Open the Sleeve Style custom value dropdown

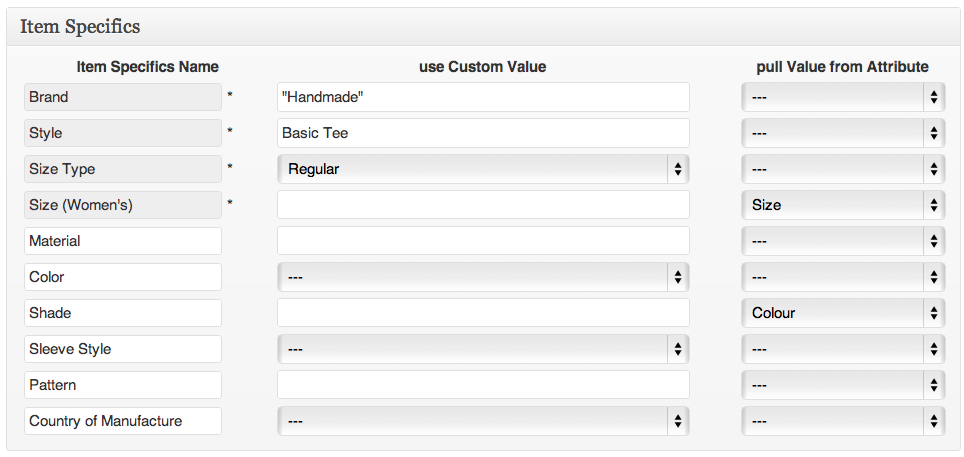tap(483, 349)
